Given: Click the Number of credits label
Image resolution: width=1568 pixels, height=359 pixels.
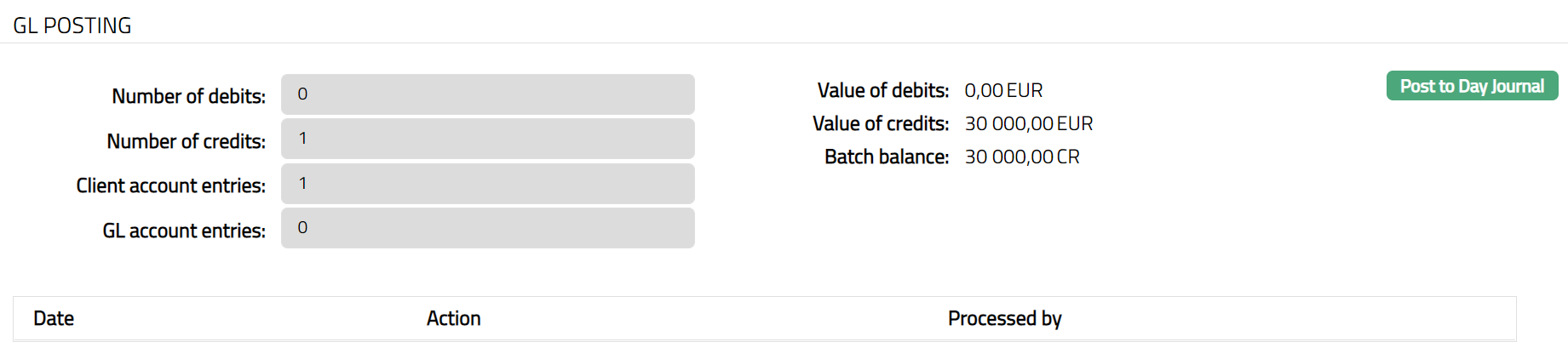Looking at the screenshot, I should tap(186, 141).
